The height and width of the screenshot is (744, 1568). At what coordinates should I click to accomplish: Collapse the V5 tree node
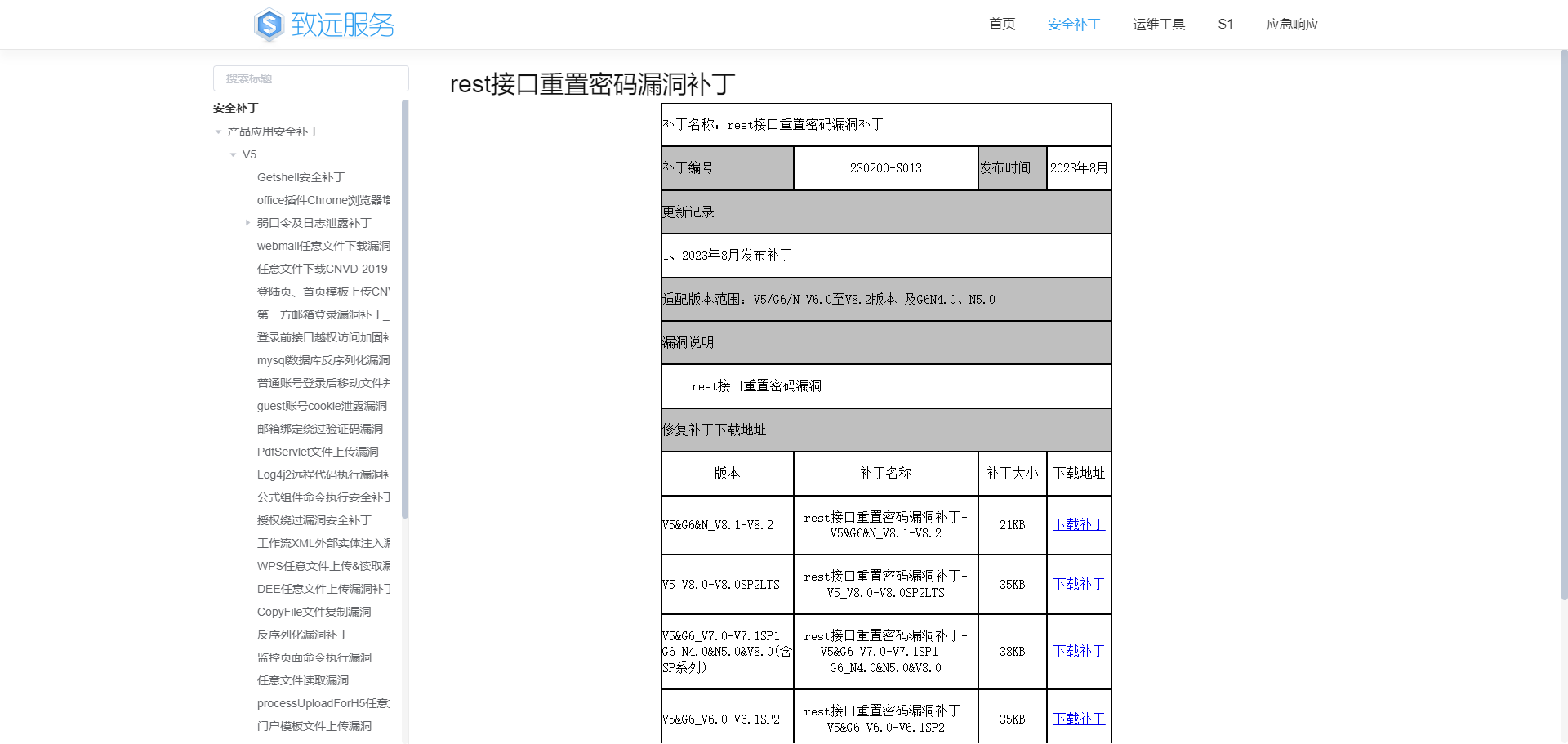(x=233, y=154)
